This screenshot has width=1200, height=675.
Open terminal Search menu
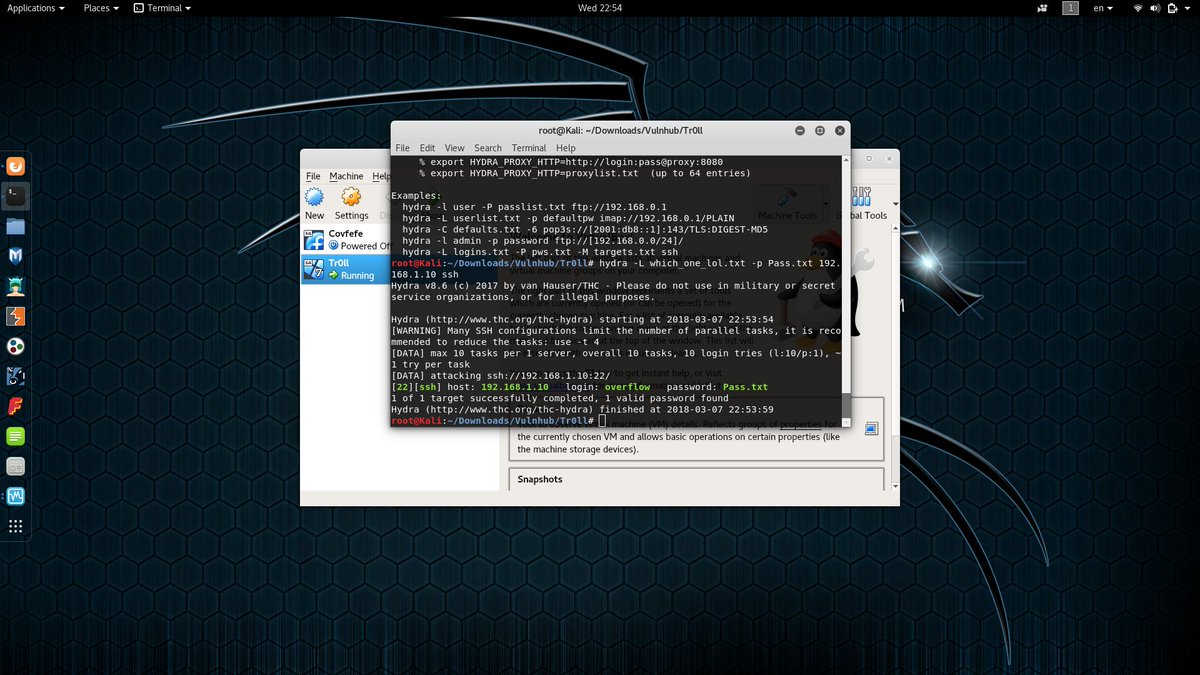point(488,148)
